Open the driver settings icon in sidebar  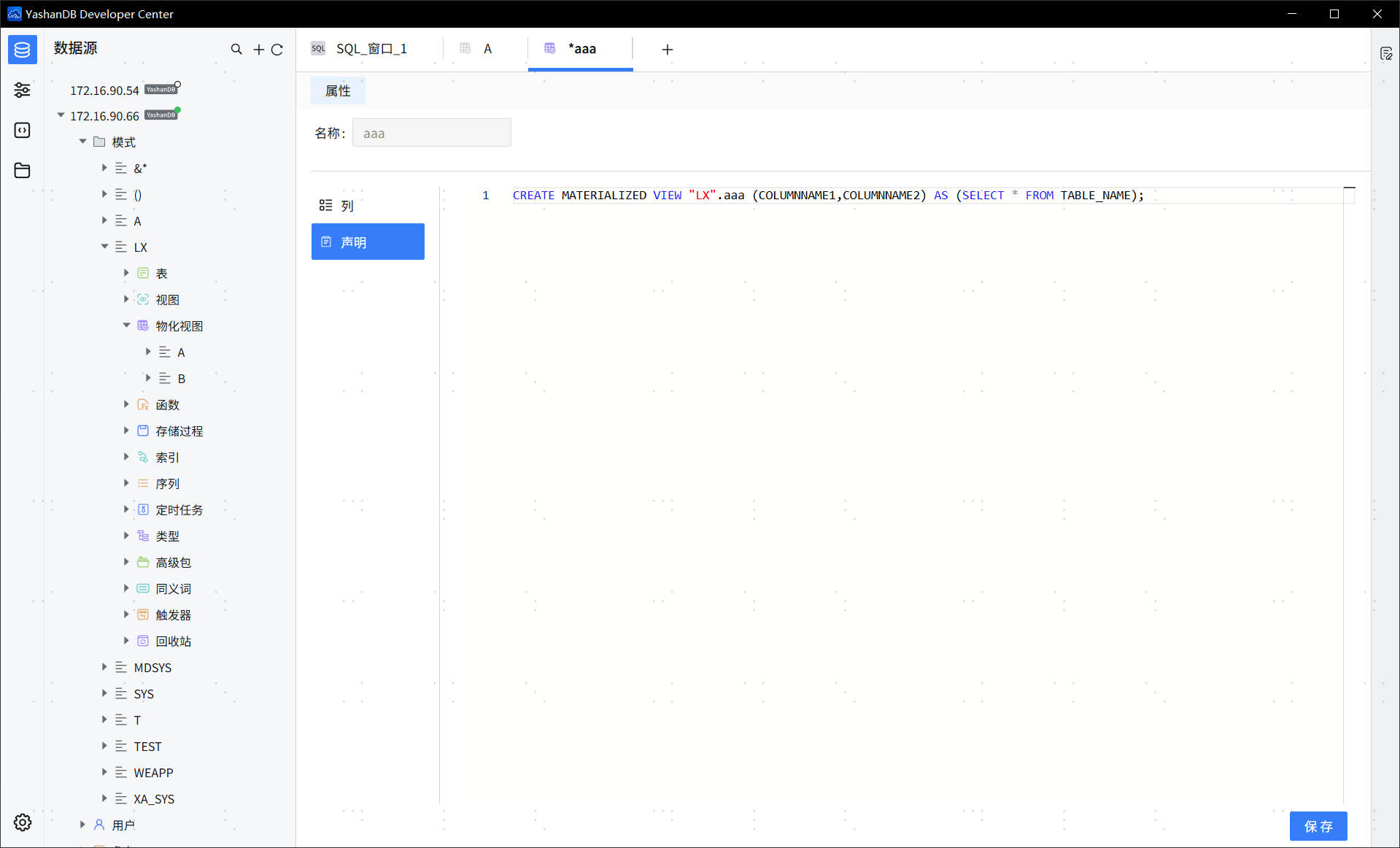pyautogui.click(x=22, y=90)
